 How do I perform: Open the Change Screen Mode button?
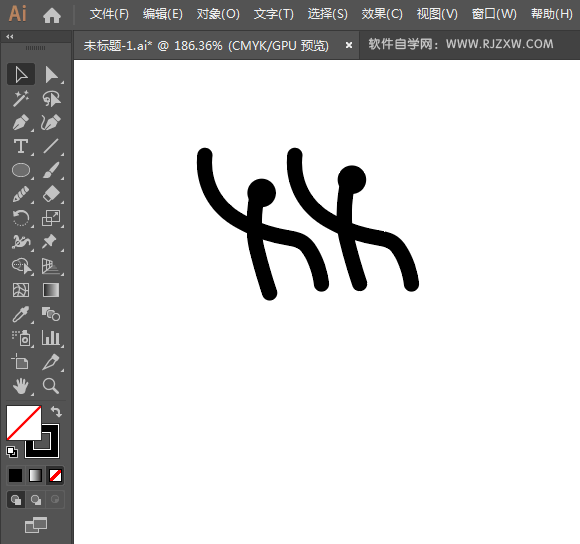click(36, 525)
